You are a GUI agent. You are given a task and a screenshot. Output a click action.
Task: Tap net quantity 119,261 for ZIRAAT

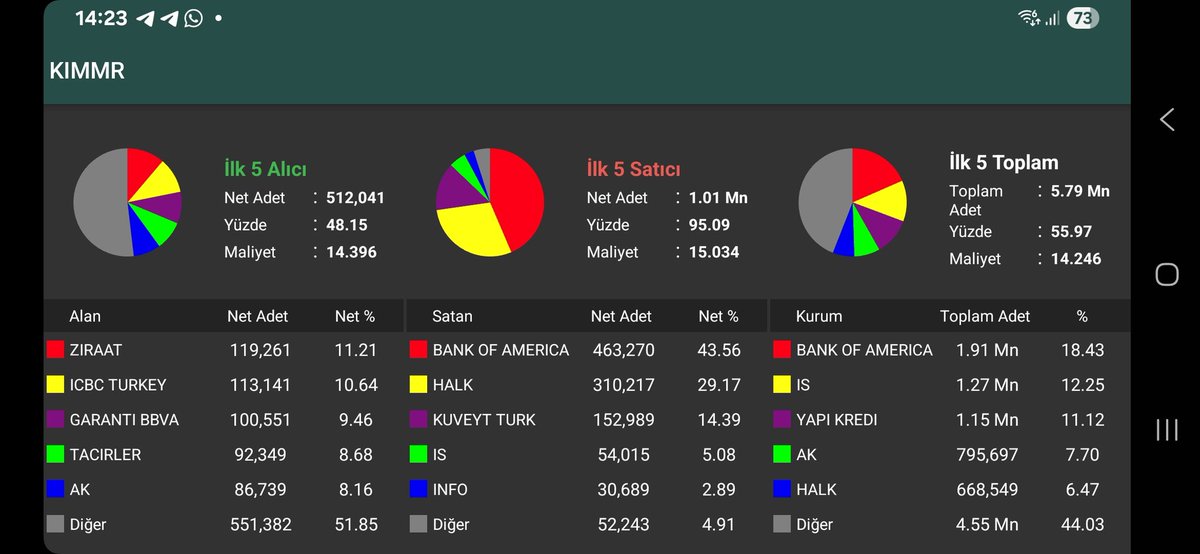pyautogui.click(x=258, y=350)
